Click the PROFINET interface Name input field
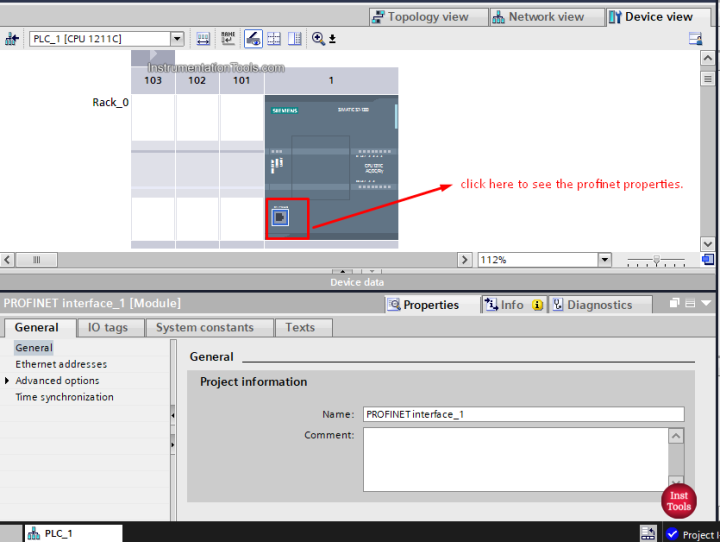This screenshot has width=720, height=542. tap(523, 414)
